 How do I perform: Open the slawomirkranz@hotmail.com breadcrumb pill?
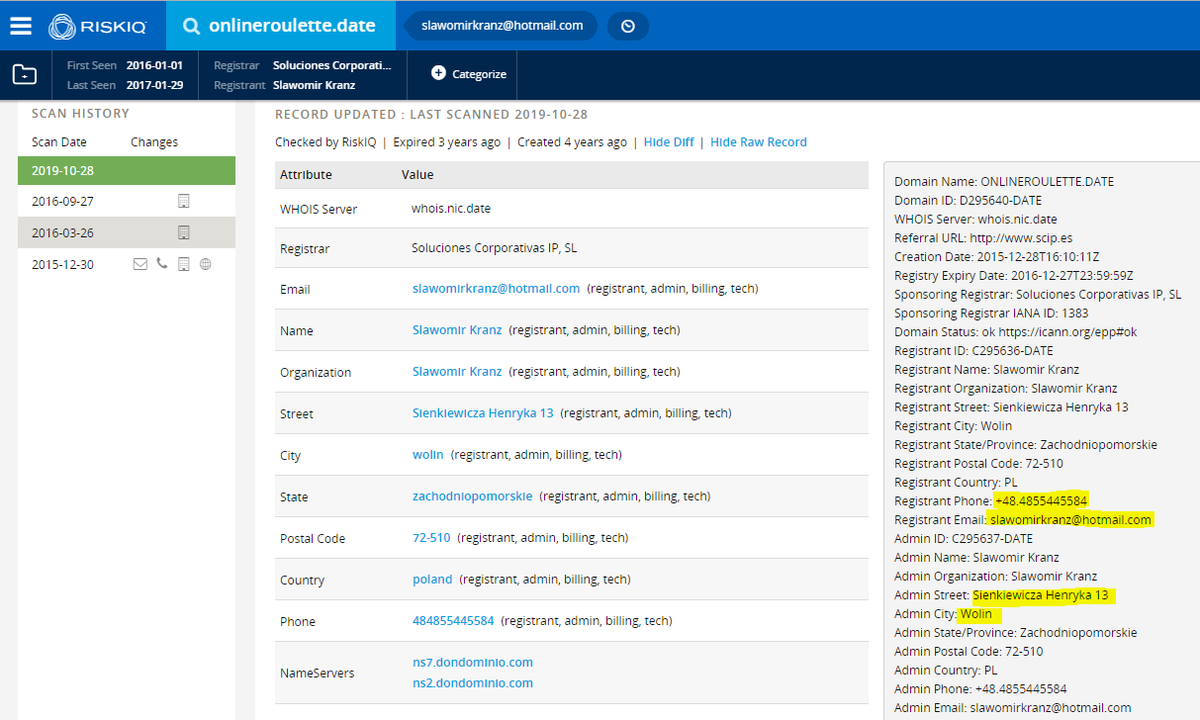click(x=501, y=26)
